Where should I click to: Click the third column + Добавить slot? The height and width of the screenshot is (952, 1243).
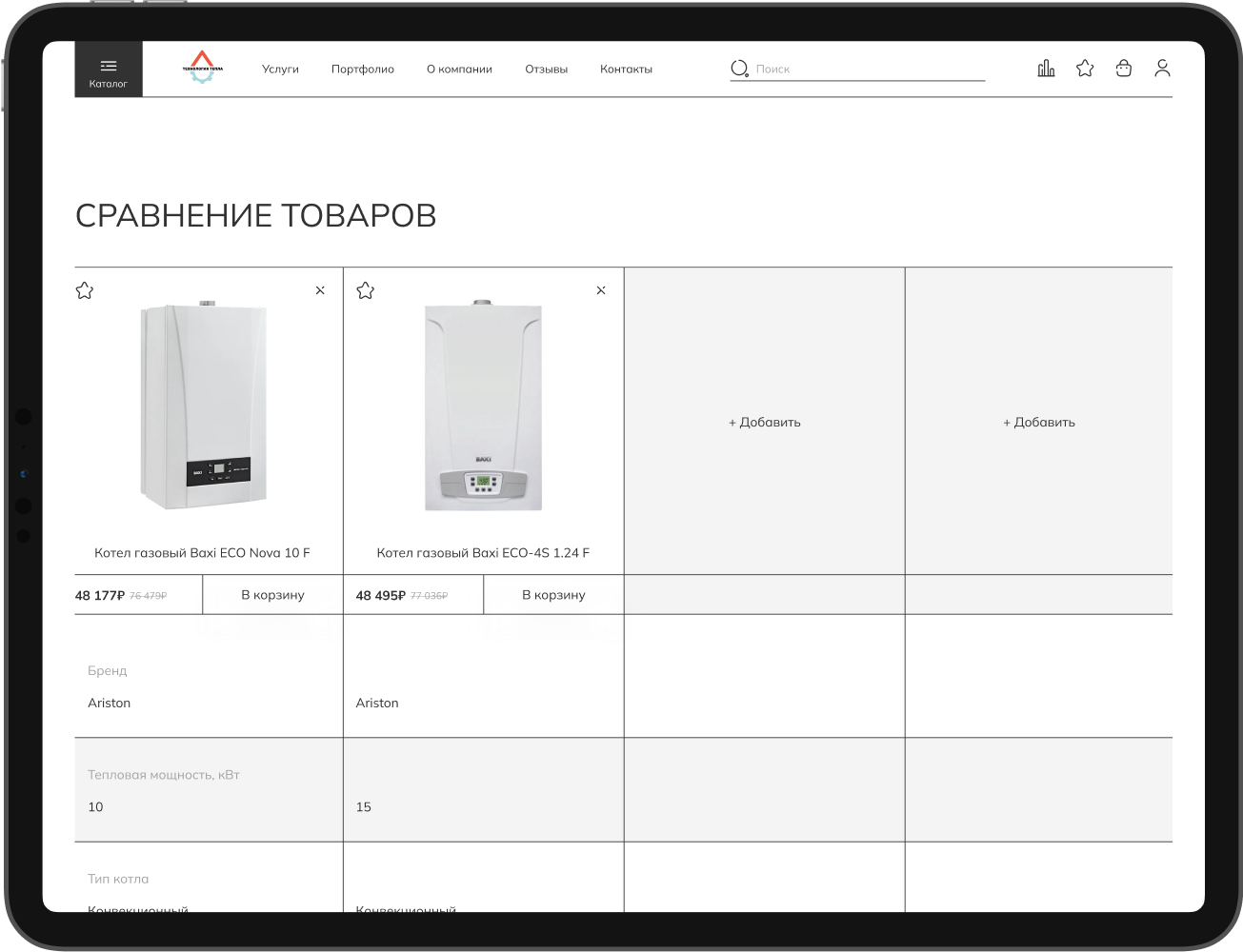[x=765, y=422]
